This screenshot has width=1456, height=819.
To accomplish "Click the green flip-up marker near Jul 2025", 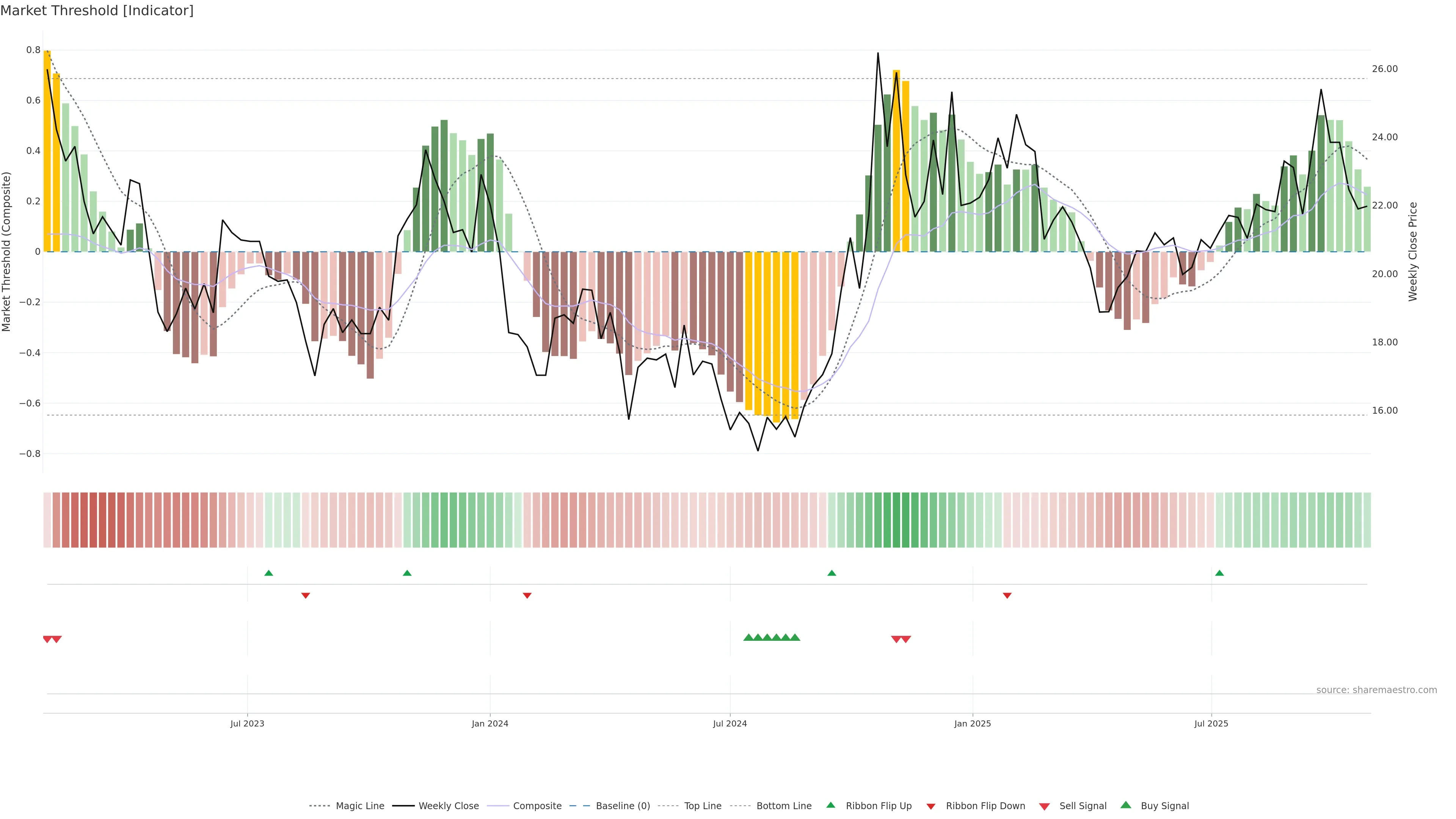I will tap(1219, 573).
